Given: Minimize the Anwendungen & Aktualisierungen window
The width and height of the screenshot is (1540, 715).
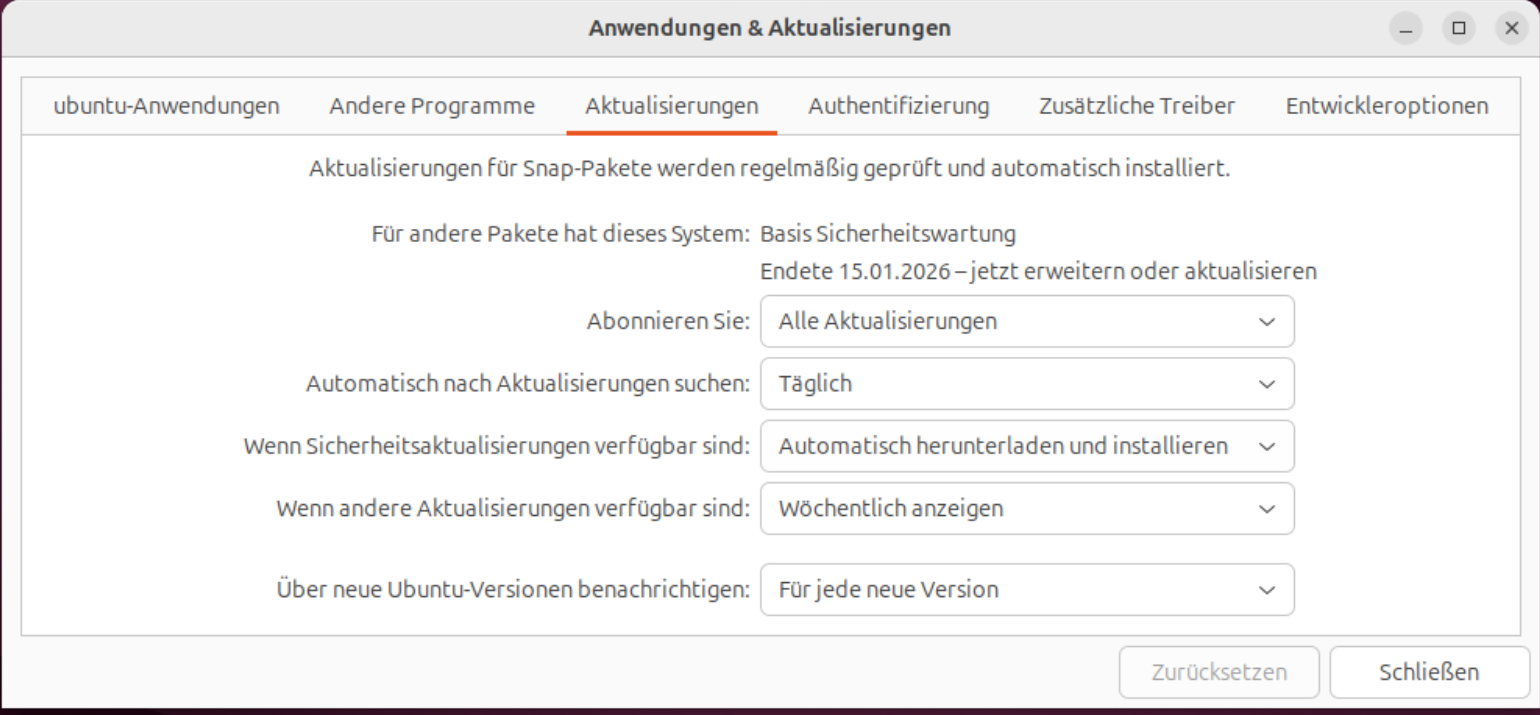Looking at the screenshot, I should pos(1406,29).
